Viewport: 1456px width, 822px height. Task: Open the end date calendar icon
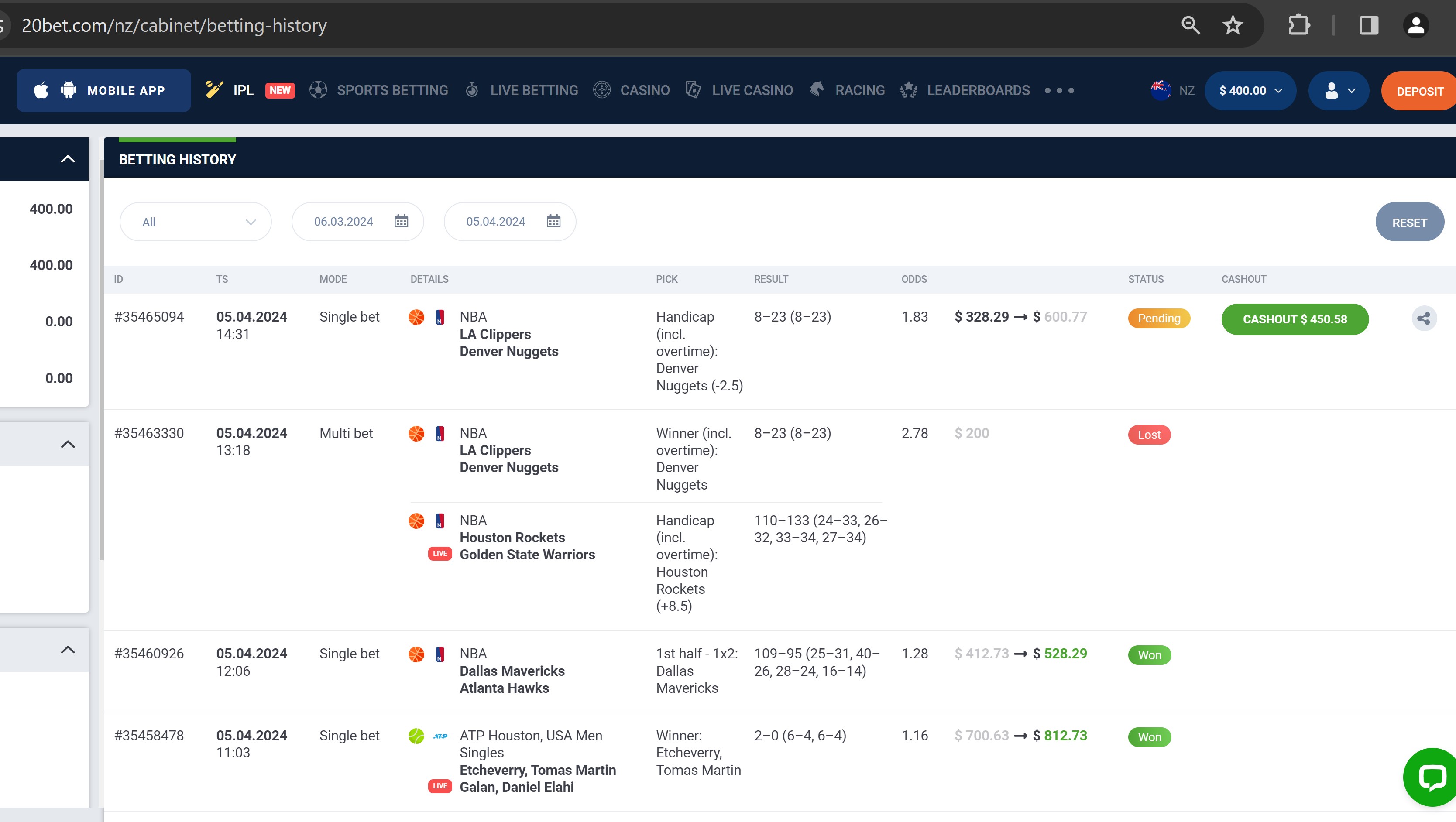point(553,221)
